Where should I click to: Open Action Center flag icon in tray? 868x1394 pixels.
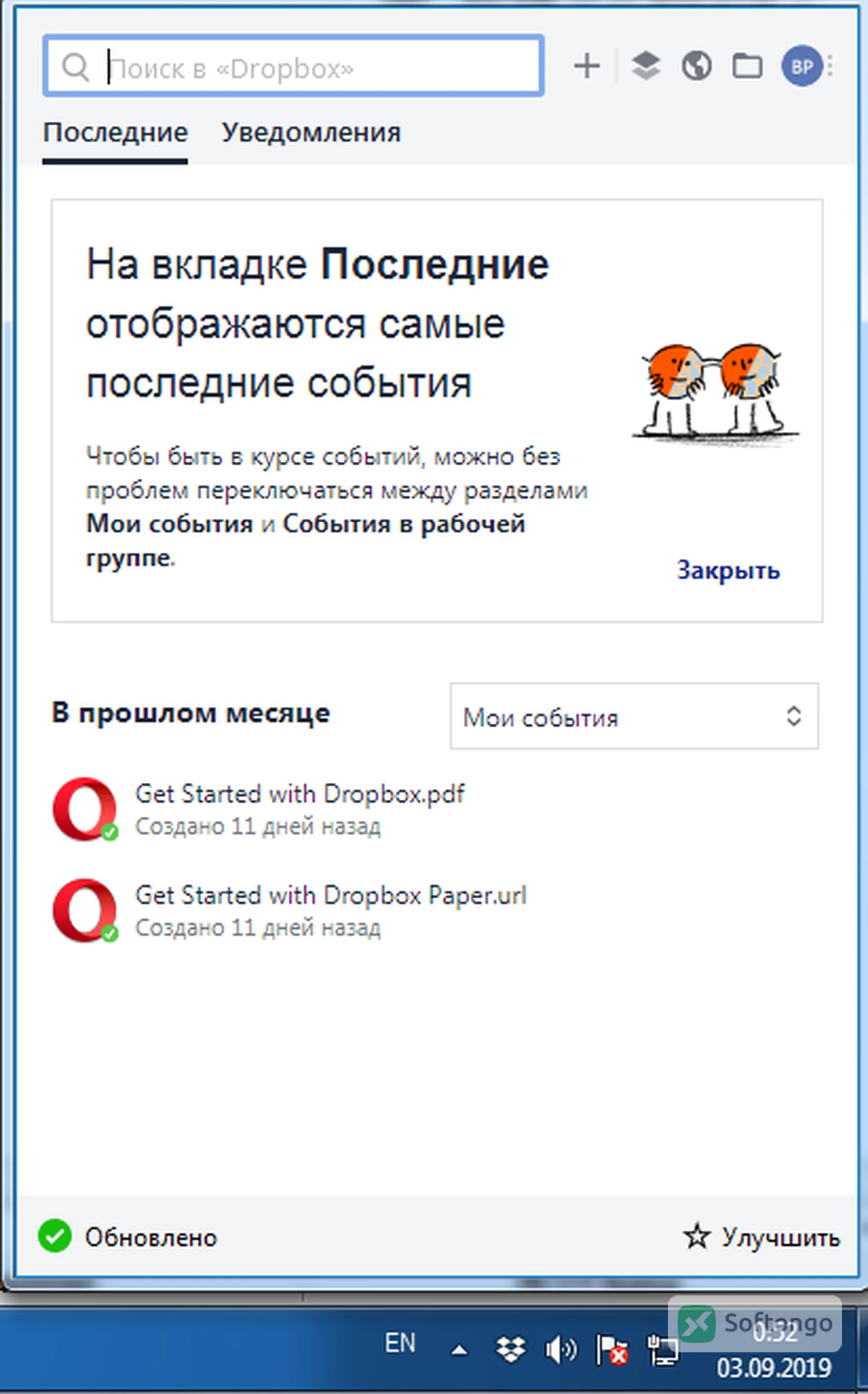click(612, 1349)
